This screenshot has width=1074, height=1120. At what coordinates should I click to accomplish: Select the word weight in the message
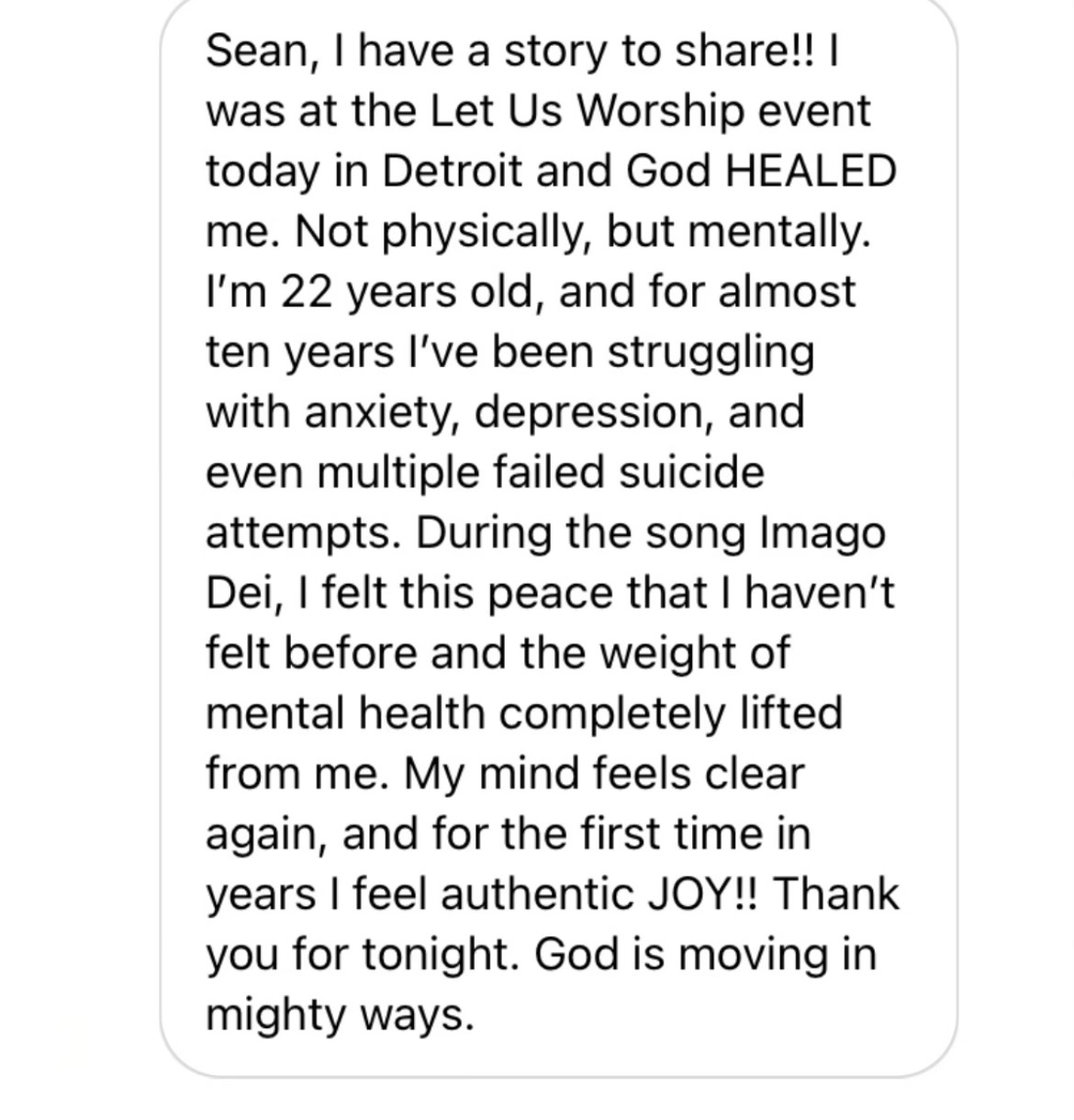pos(661,654)
